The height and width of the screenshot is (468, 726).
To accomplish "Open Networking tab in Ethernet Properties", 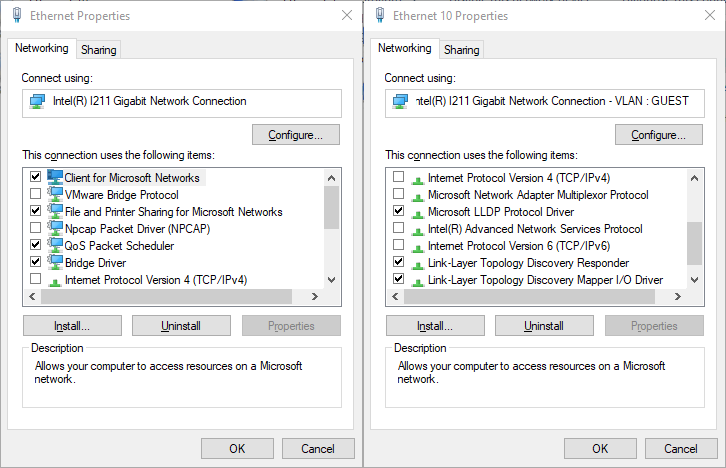I will click(x=42, y=48).
